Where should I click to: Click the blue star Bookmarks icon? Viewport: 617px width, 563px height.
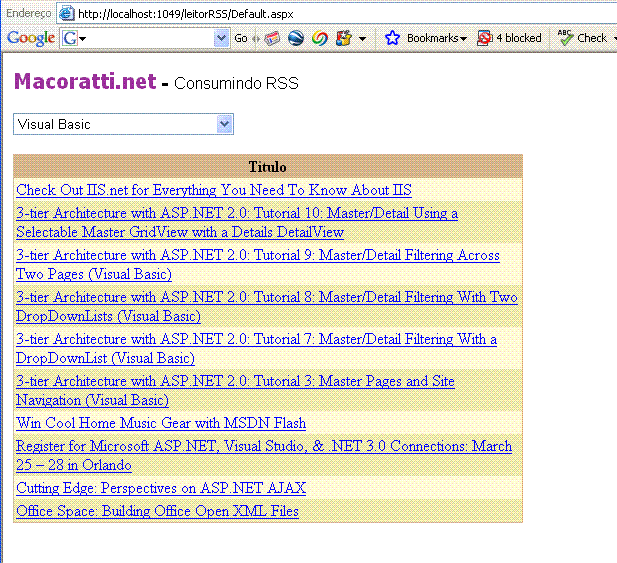click(x=392, y=38)
